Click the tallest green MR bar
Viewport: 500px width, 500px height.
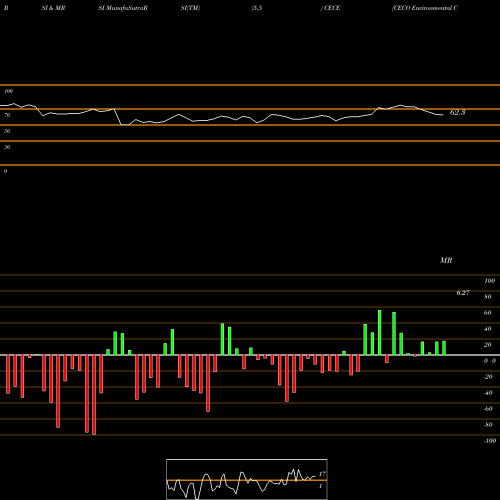point(380,332)
